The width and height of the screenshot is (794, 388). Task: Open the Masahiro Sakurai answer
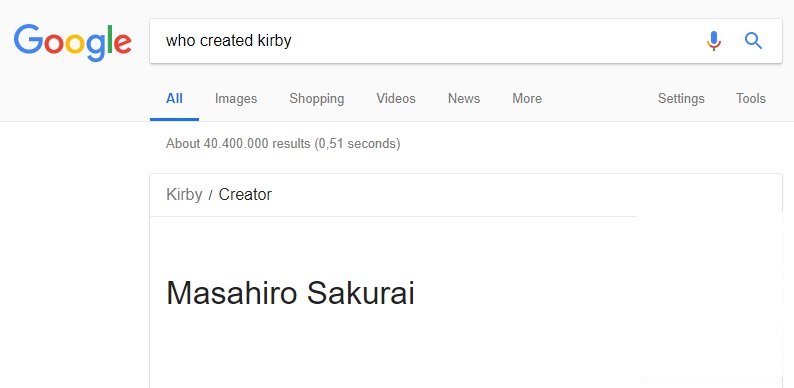tap(290, 293)
